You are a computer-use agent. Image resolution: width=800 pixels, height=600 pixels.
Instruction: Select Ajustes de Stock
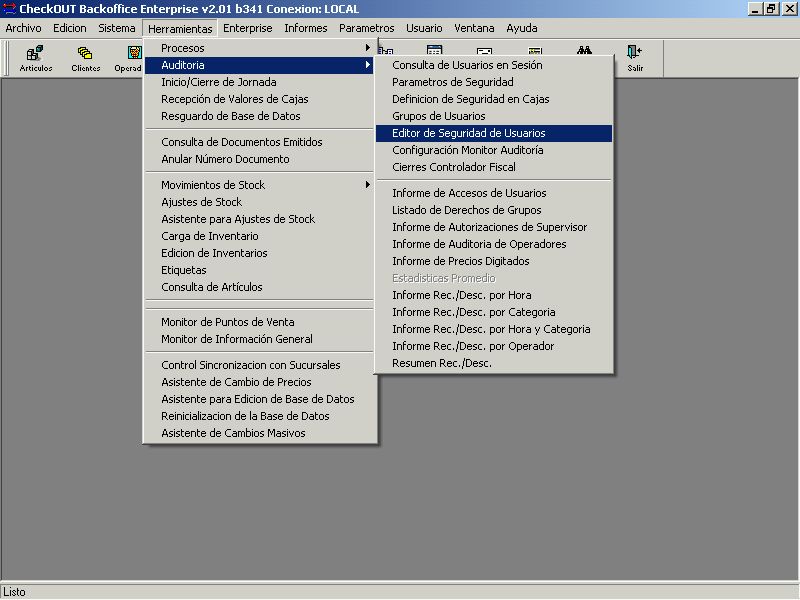[x=259, y=202]
